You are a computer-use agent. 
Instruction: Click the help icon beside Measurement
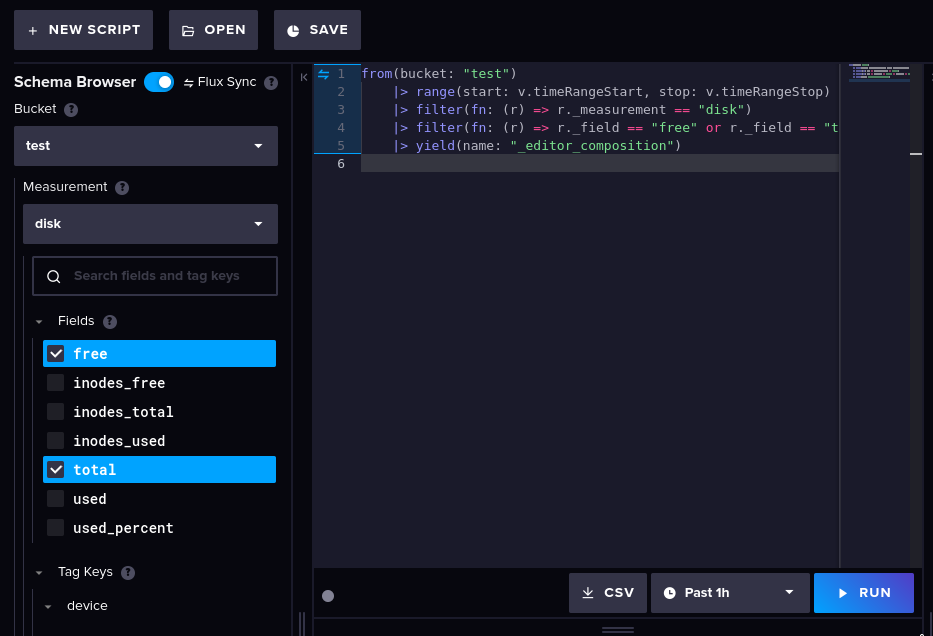point(121,187)
